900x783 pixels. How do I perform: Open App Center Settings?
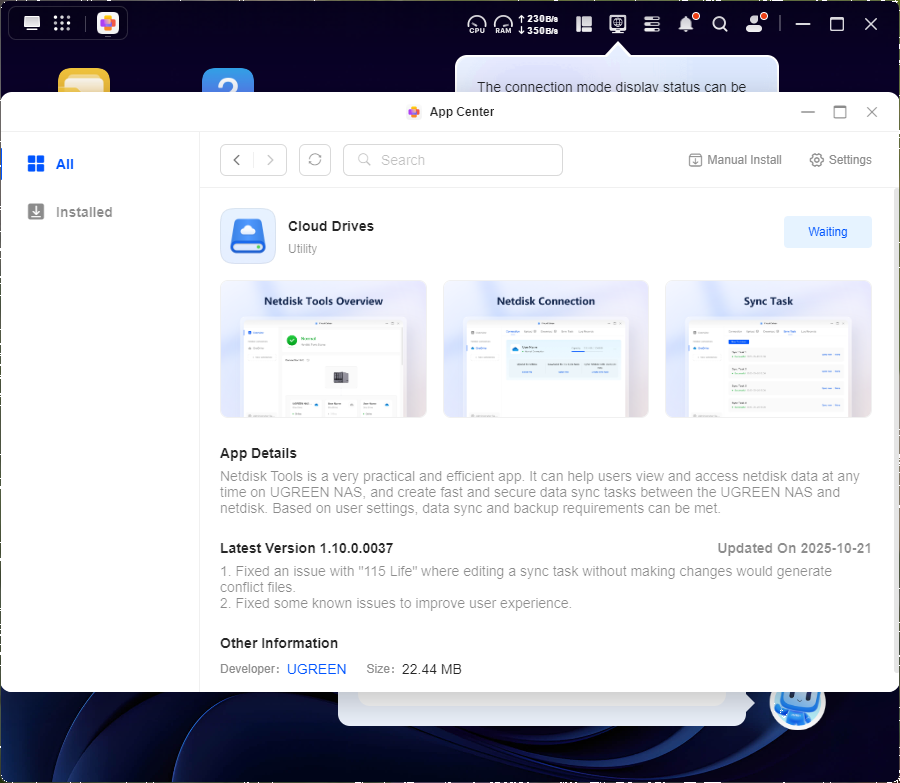click(840, 160)
